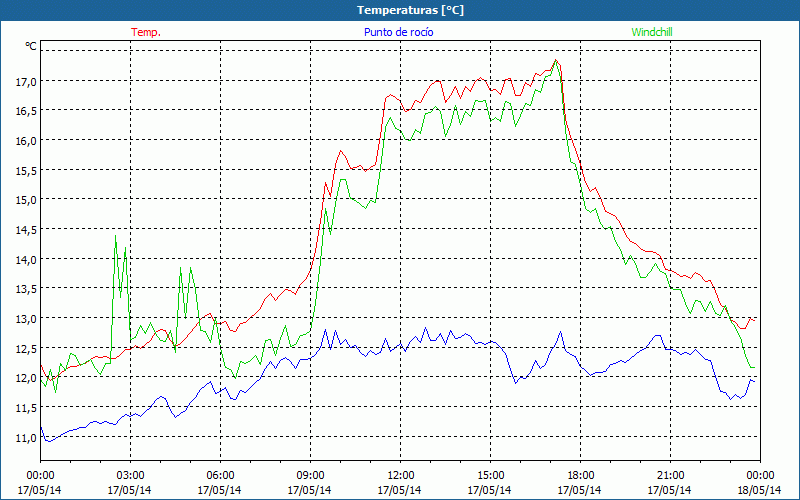
Task: Click the 12:00 time axis label
Action: (400, 476)
